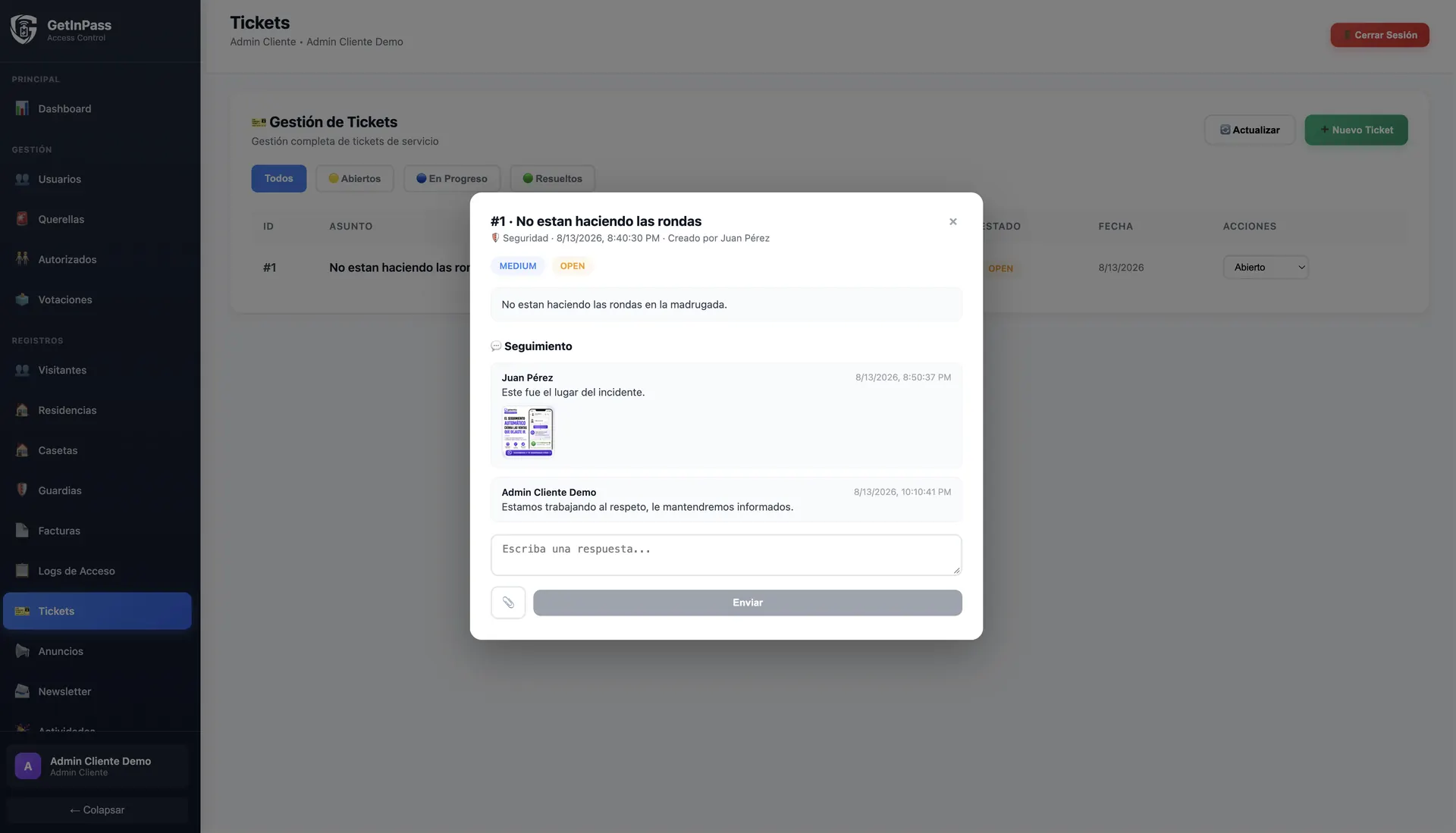Click the OPEN status badge in dialog
This screenshot has width=1456, height=833.
tap(573, 266)
